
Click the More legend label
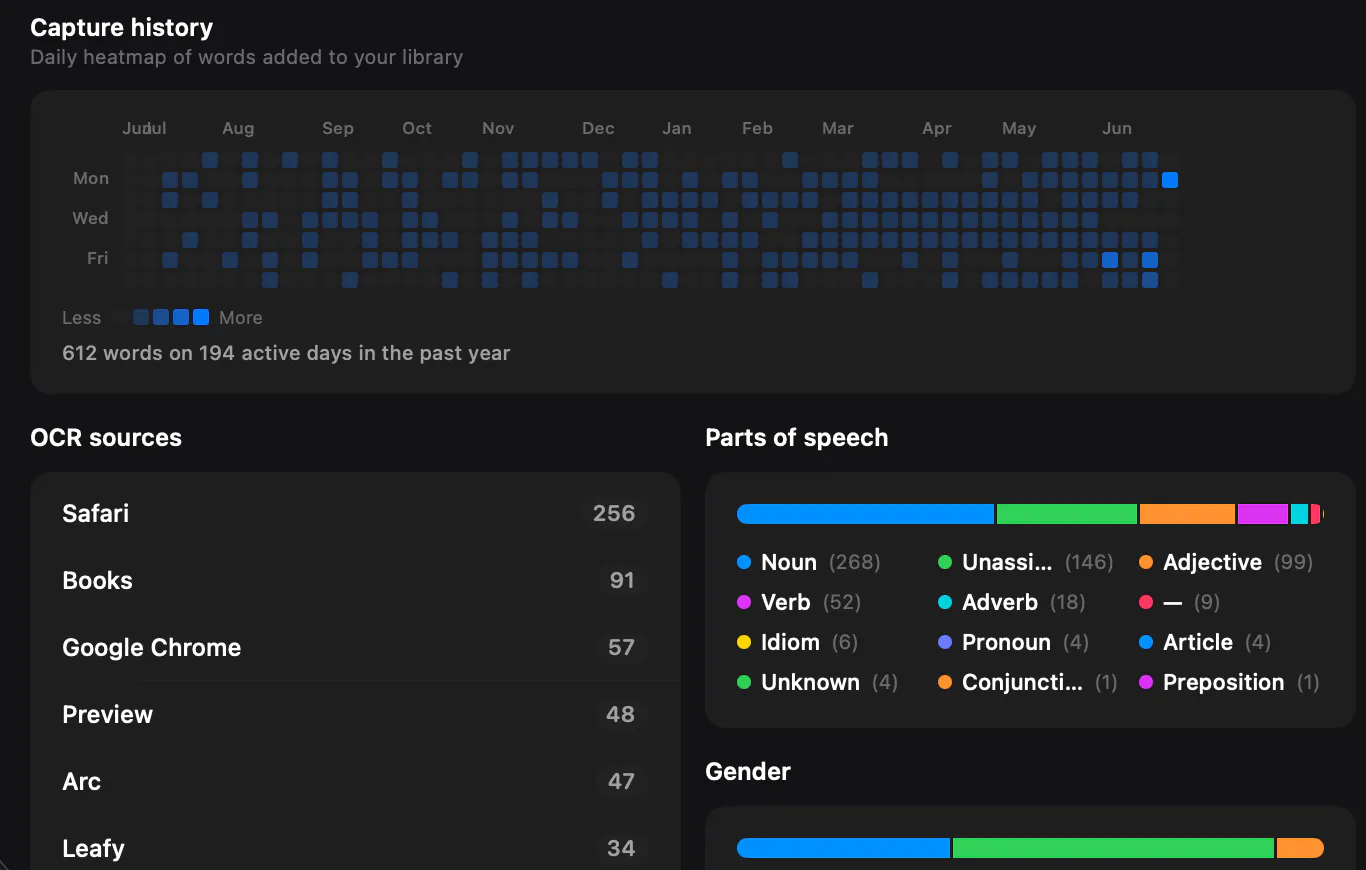click(241, 318)
